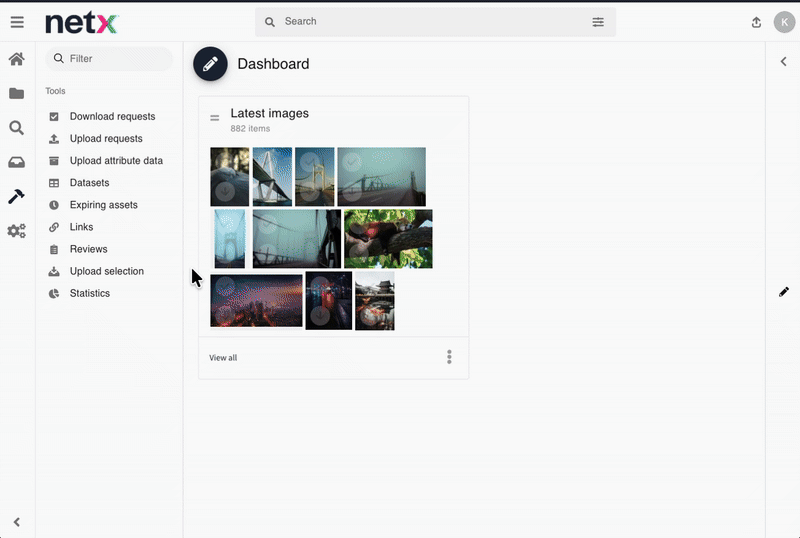
Task: Open the green leaves red fruit thumbnail
Action: coord(388,239)
